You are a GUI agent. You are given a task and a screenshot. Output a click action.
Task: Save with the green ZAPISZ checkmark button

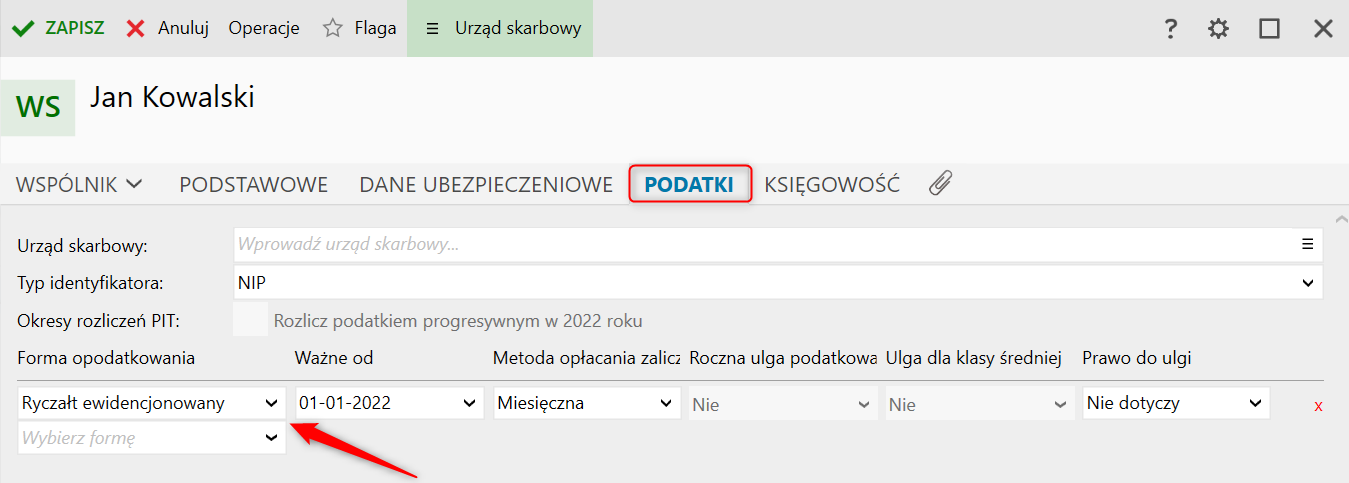[58, 28]
